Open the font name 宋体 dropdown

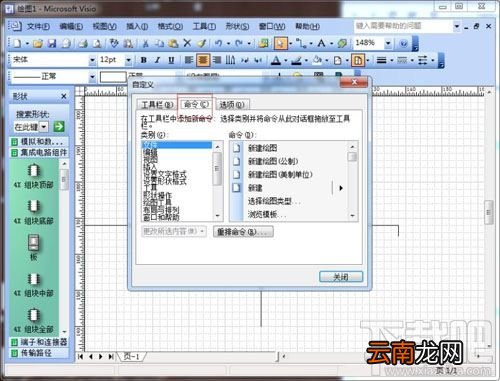pos(92,60)
